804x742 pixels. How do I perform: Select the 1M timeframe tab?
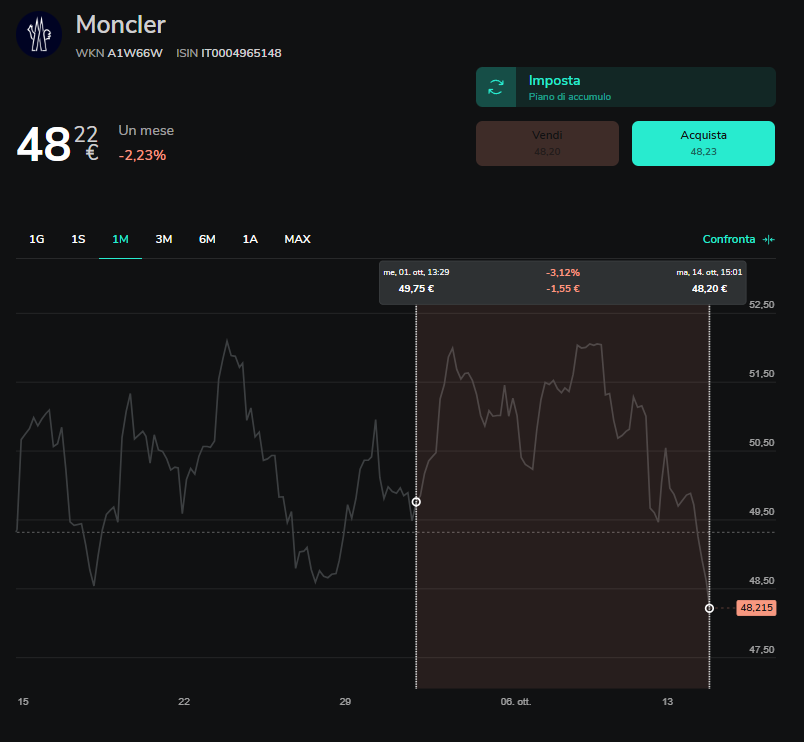coord(120,239)
